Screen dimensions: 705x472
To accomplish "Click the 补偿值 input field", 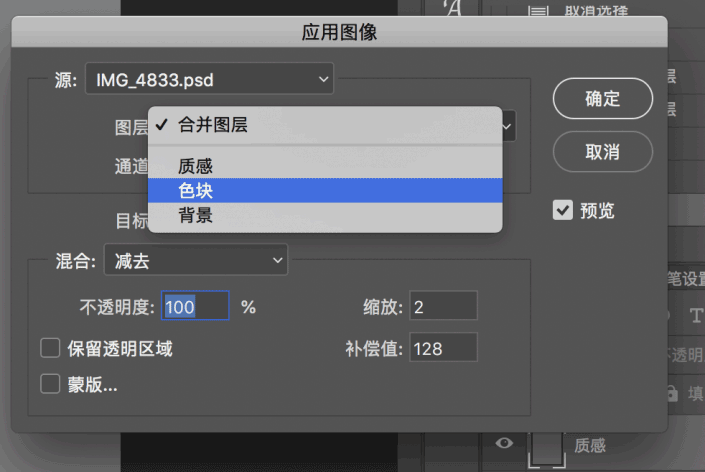I will (443, 347).
